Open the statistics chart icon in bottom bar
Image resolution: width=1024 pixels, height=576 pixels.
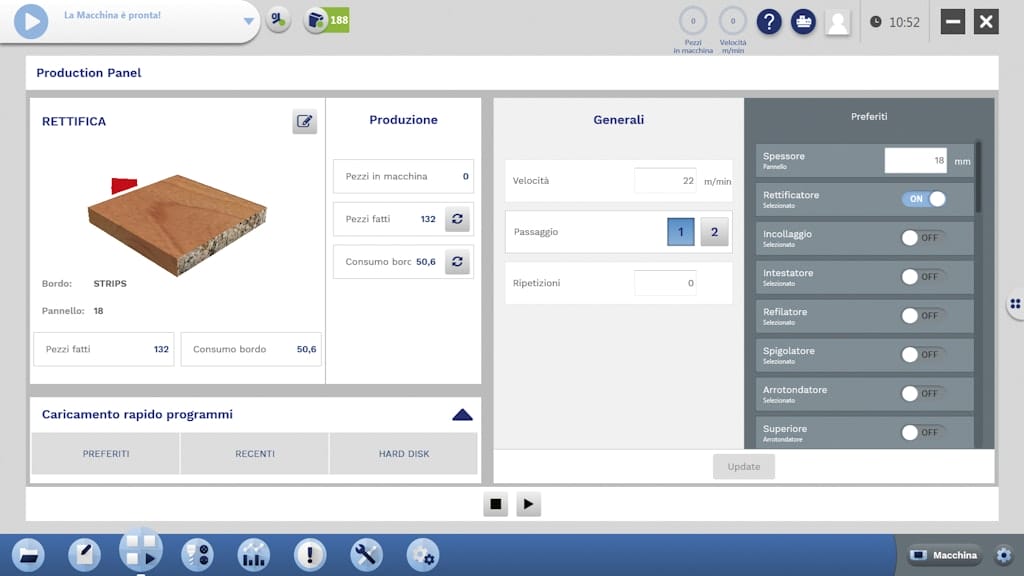point(253,555)
